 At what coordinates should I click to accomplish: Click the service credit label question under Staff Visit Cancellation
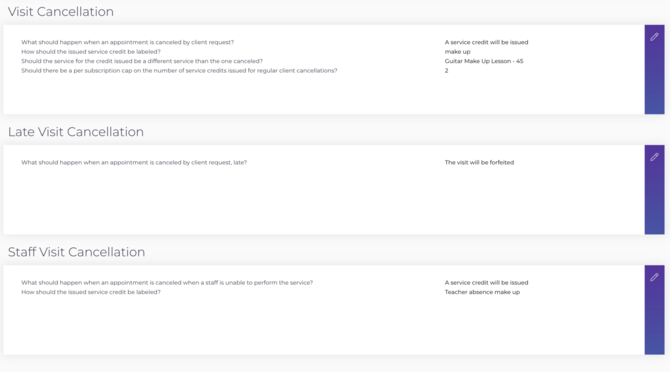click(x=91, y=292)
